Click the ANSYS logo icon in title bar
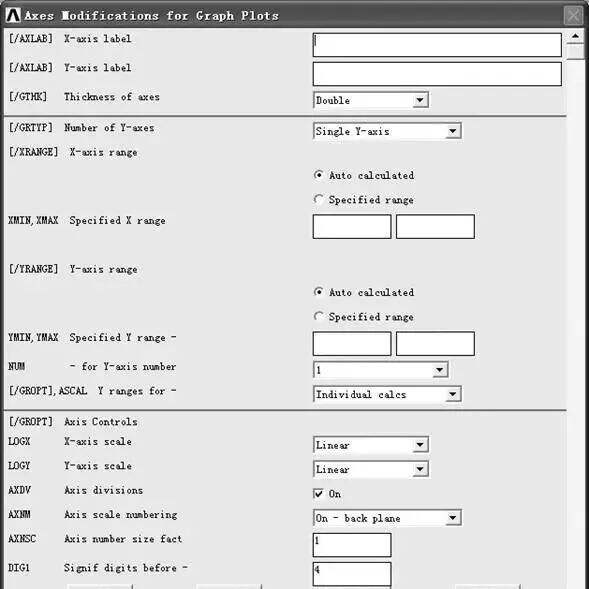Image resolution: width=589 pixels, height=589 pixels. click(13, 15)
